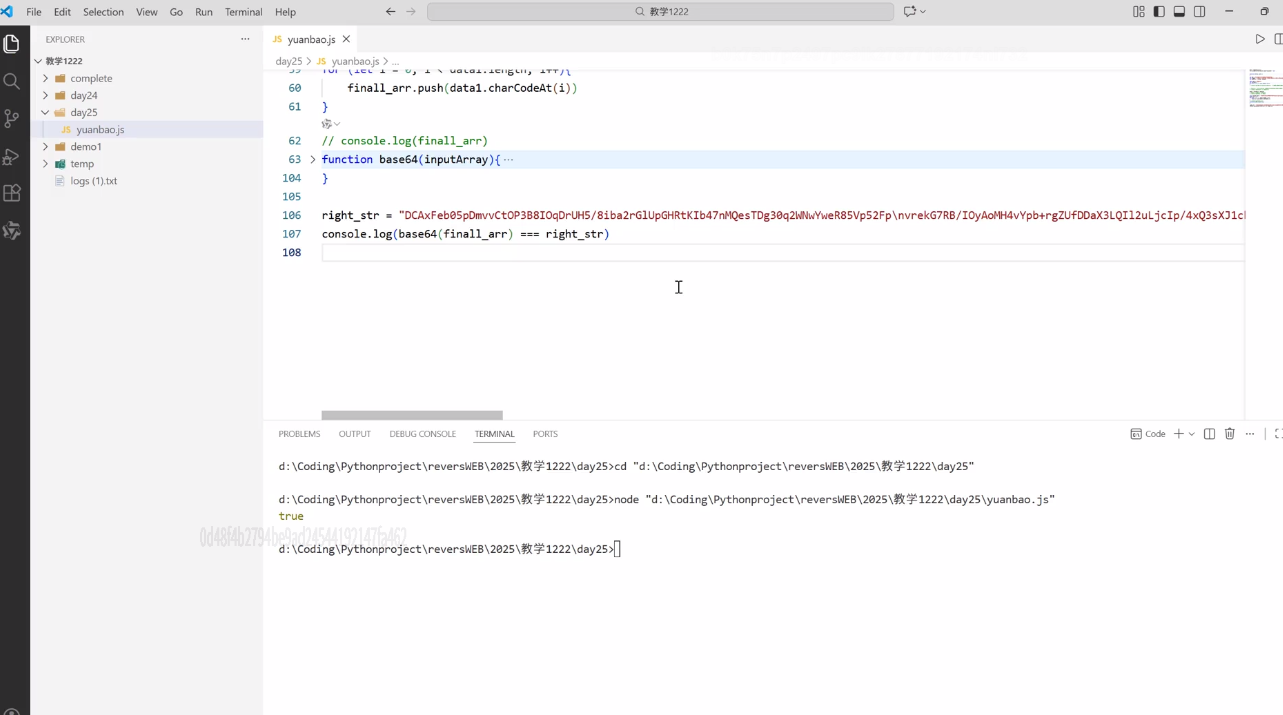Toggle the secondary side bar visibility
This screenshot has height=715, width=1283.
pyautogui.click(x=1199, y=12)
